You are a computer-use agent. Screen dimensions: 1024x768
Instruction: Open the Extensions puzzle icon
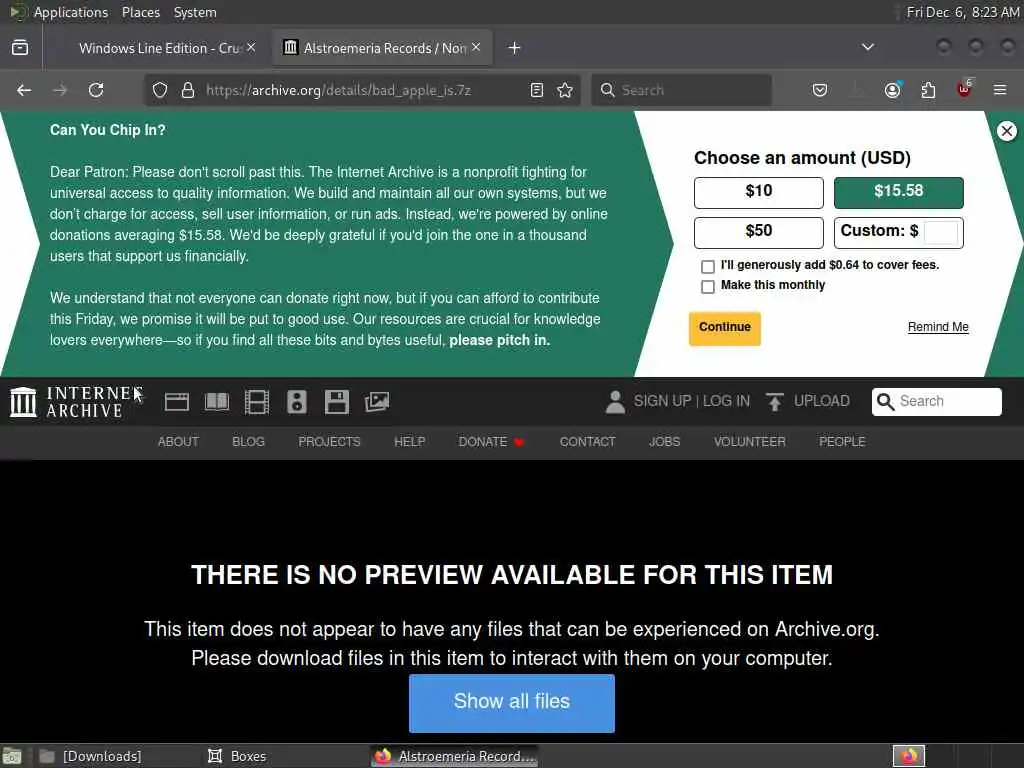pos(928,90)
